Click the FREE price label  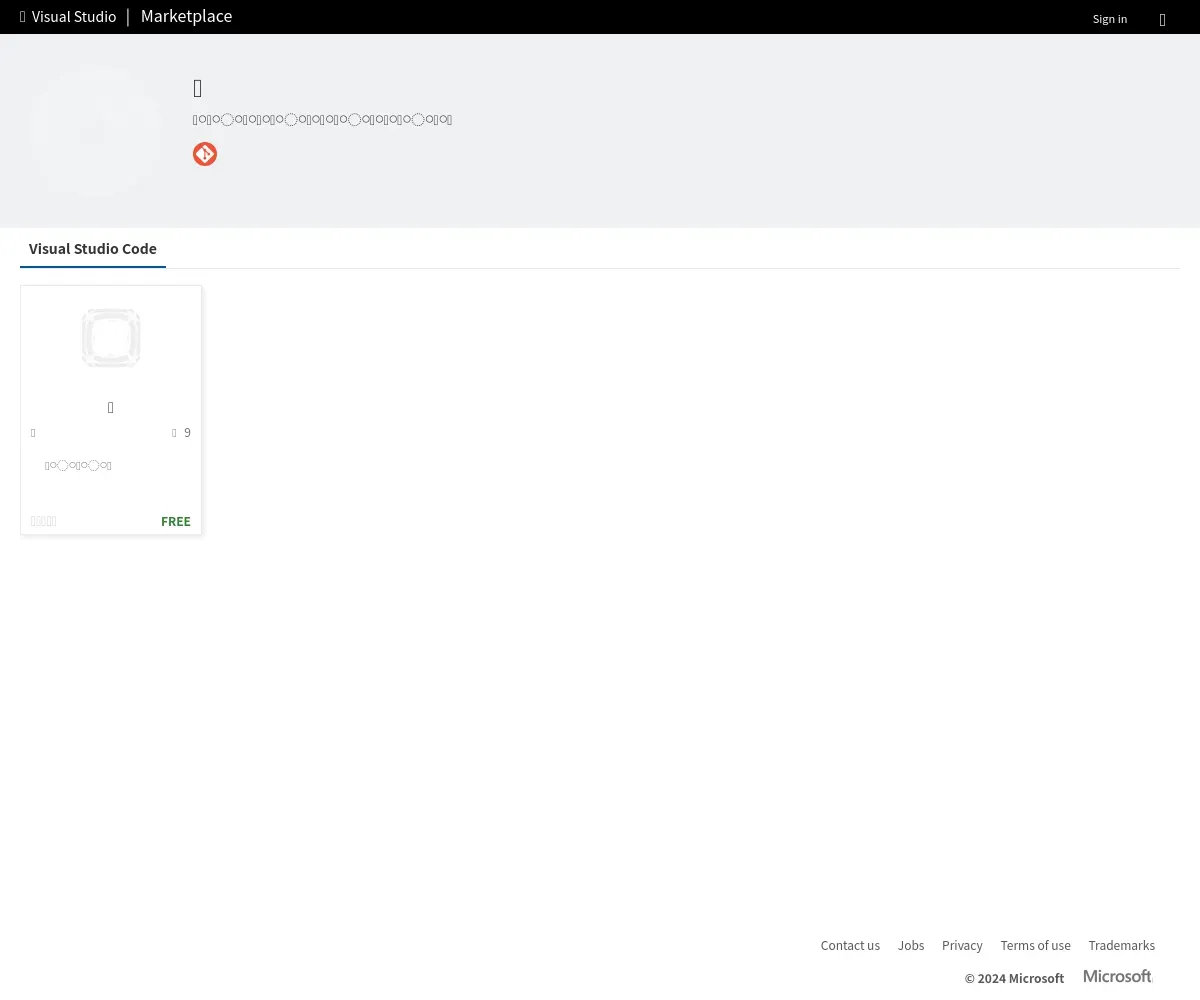click(x=176, y=521)
